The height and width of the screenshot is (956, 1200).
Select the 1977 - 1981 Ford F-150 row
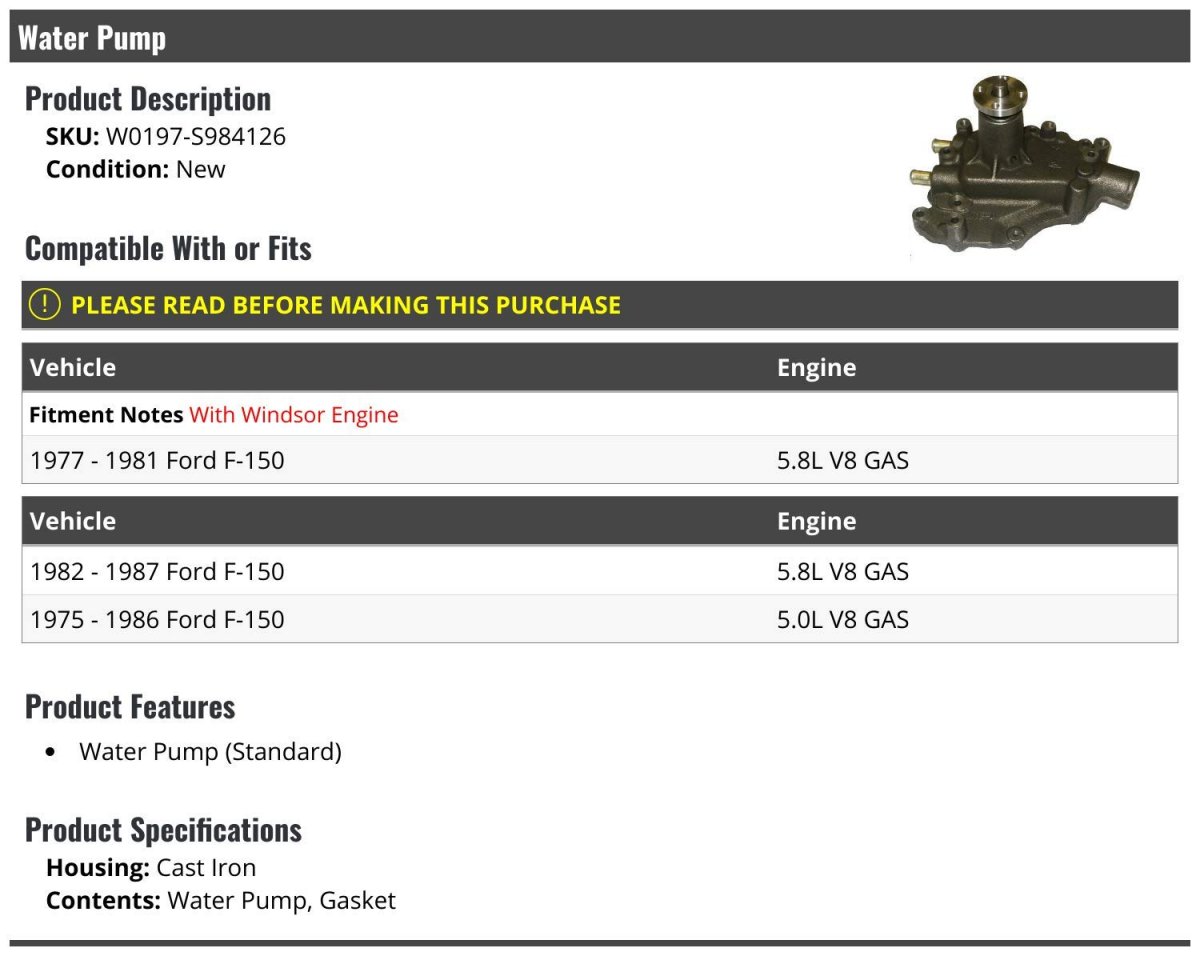coord(600,461)
